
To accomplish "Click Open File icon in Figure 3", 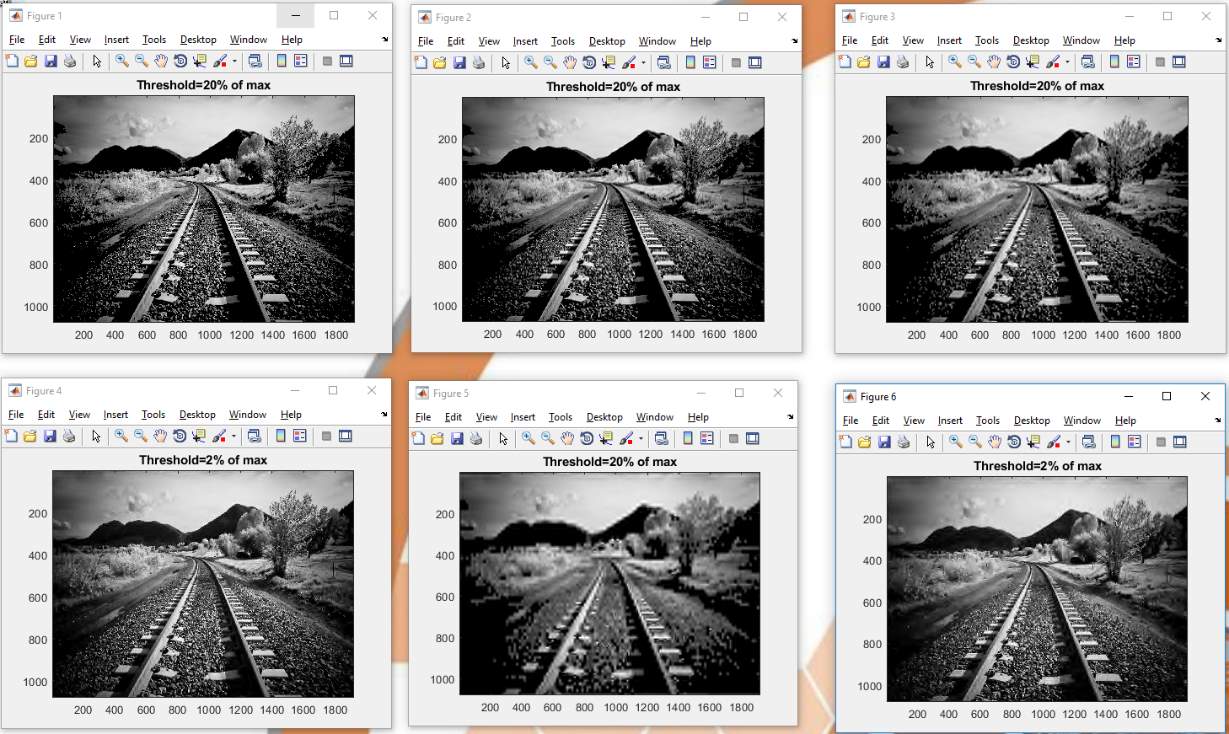I will click(863, 61).
